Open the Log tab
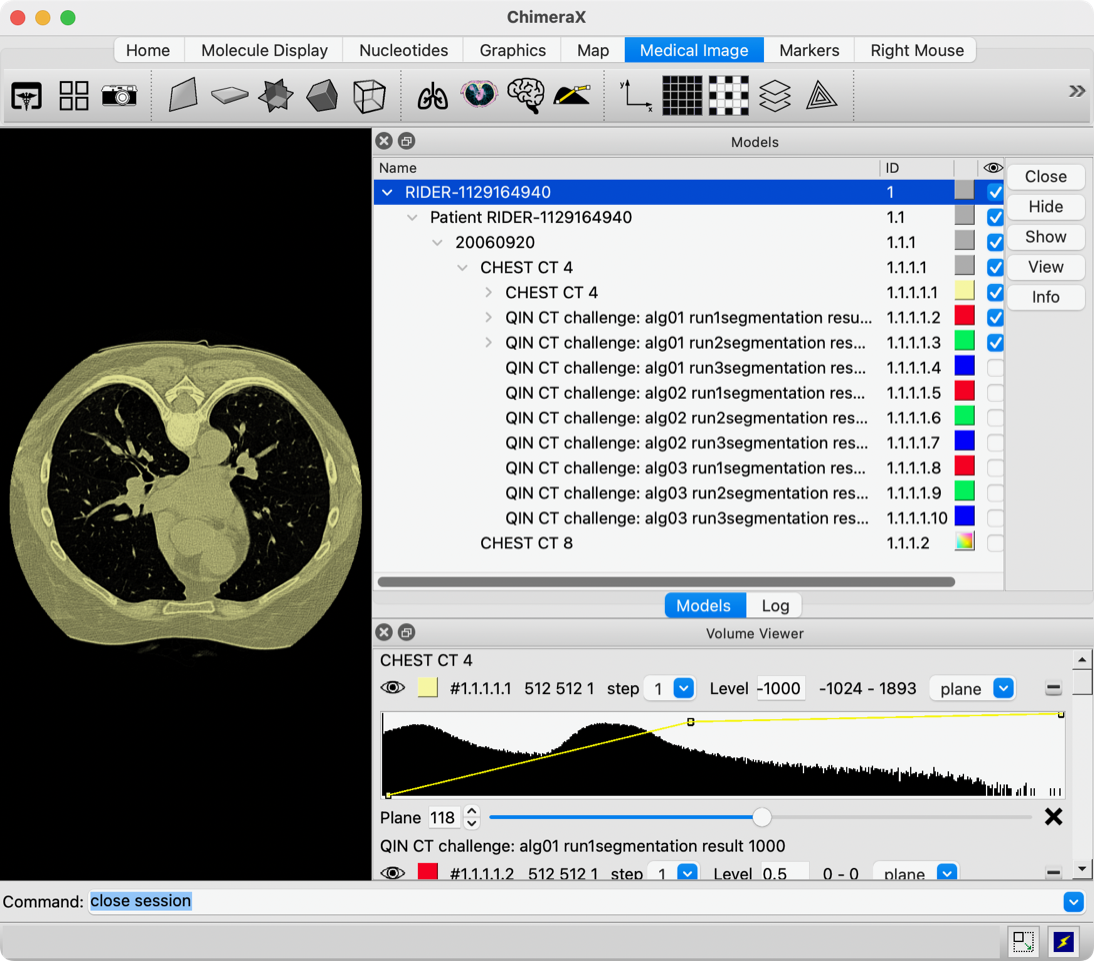 775,605
